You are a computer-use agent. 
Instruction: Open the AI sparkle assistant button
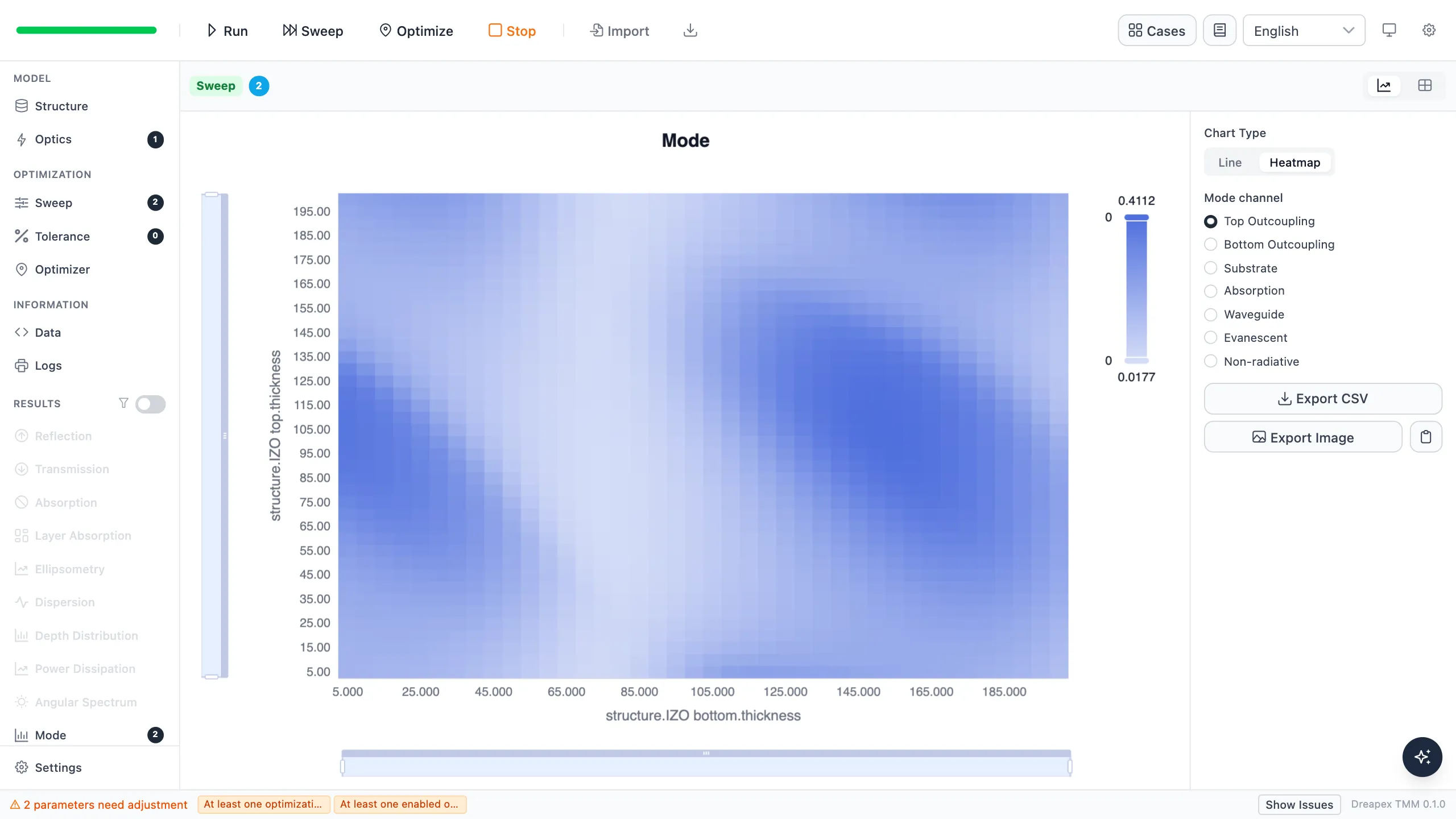pos(1422,757)
